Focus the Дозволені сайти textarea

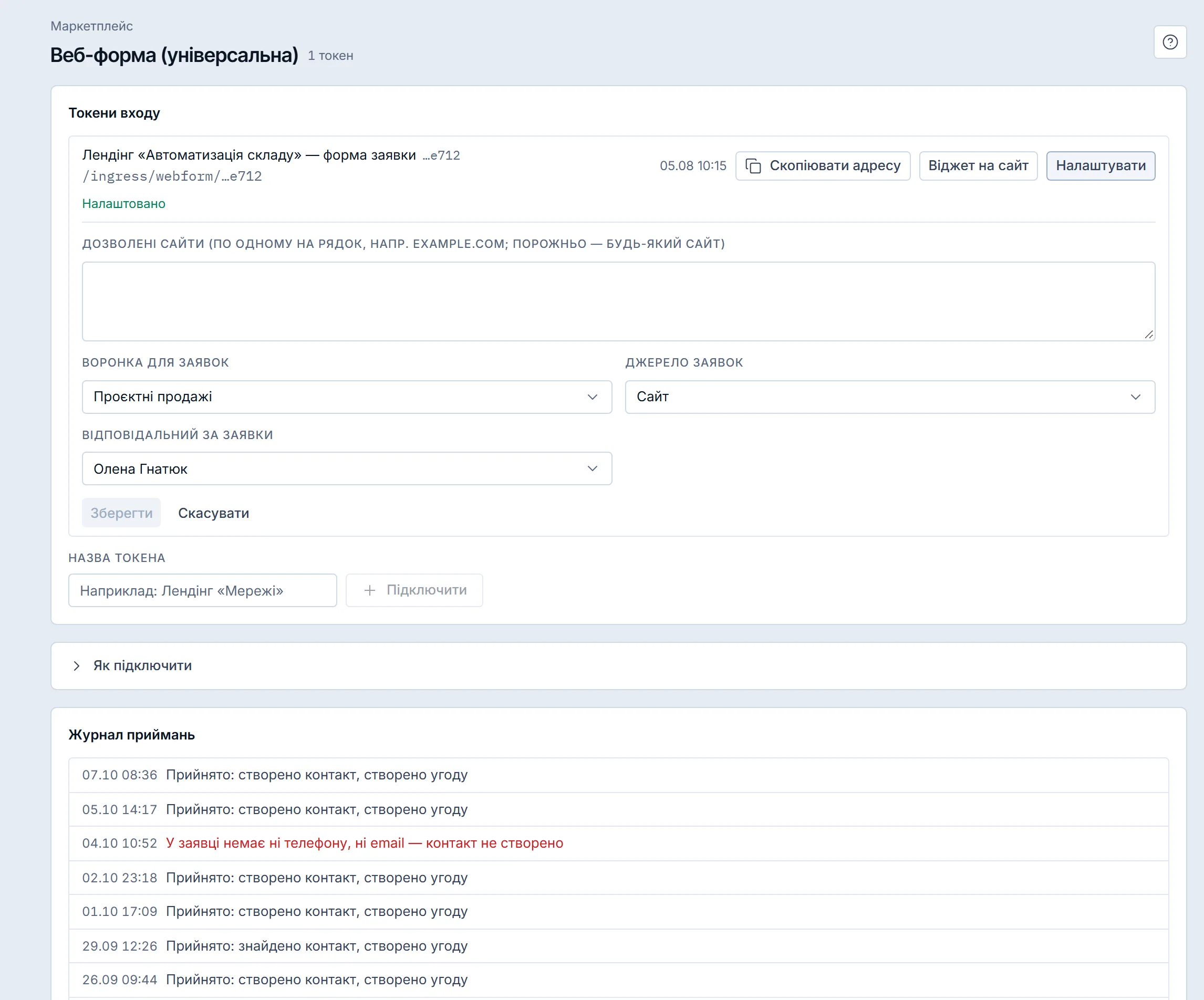point(618,301)
